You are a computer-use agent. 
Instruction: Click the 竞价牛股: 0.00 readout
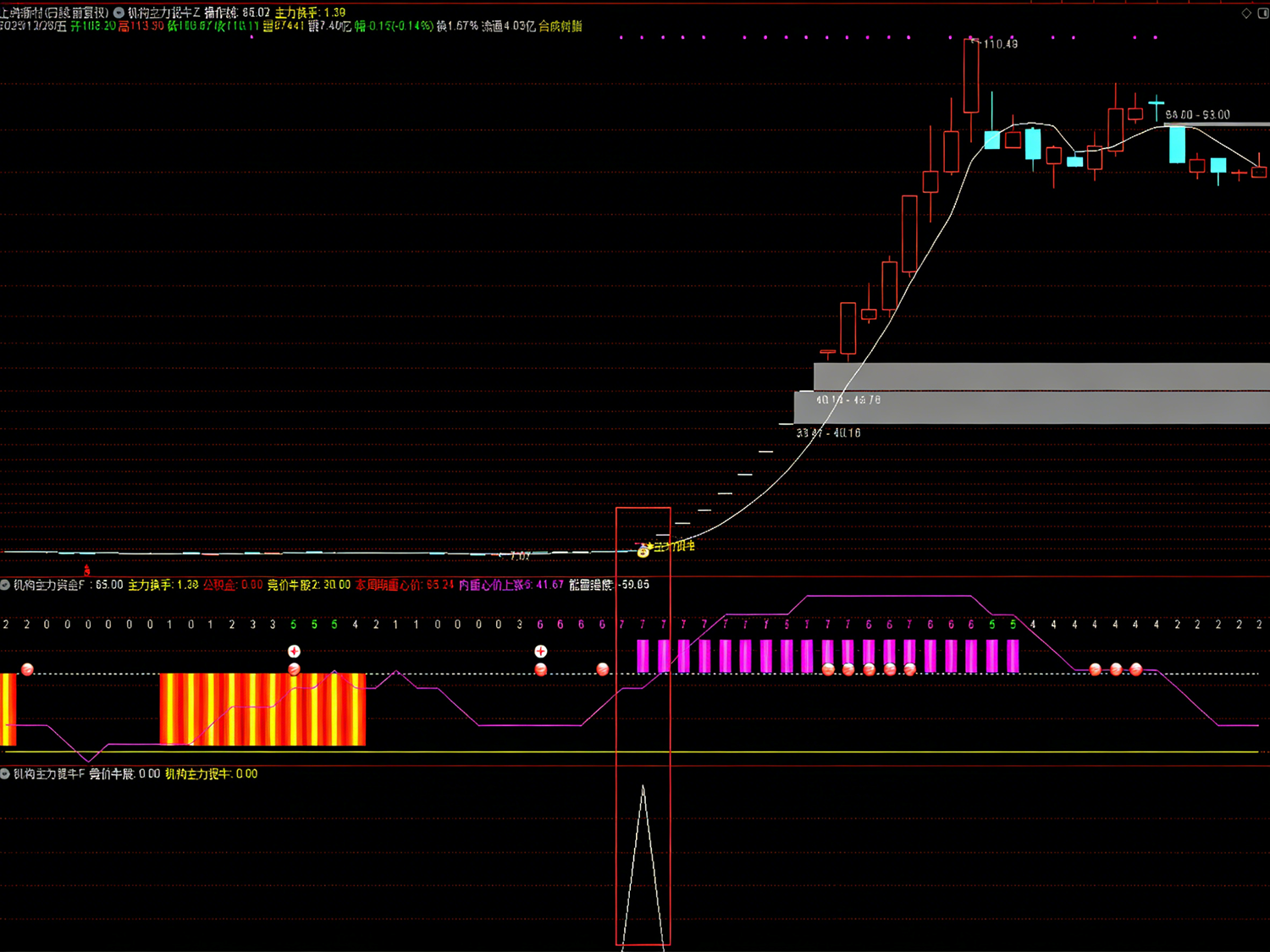point(124,773)
